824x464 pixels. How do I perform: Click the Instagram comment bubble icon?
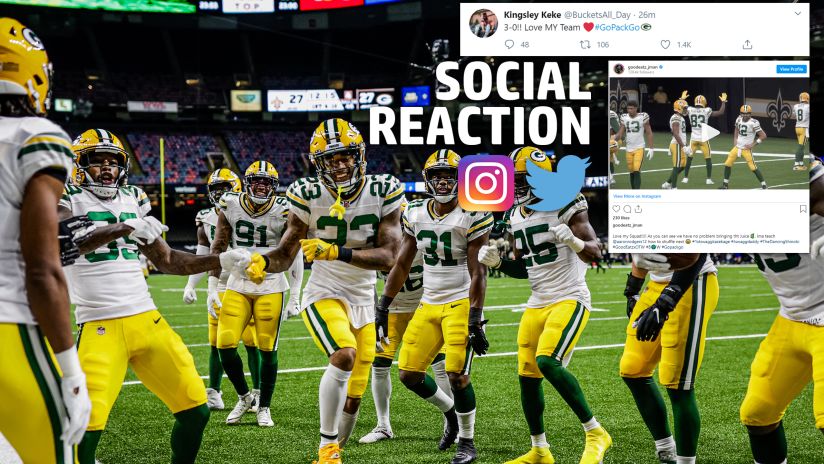[x=627, y=209]
